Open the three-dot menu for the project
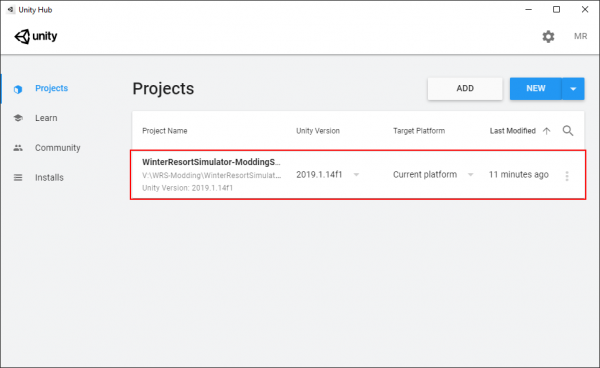Screen dimensions: 600x368 coord(567,176)
